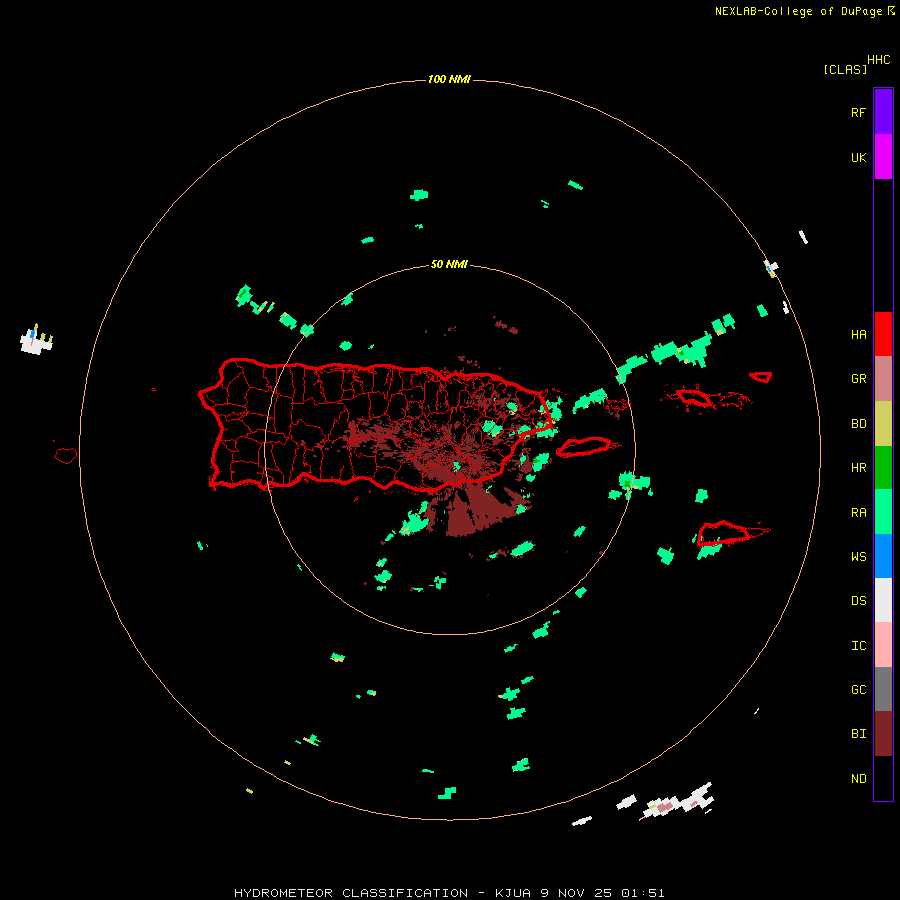Click the 'GC' legend label text
The width and height of the screenshot is (900, 900).
point(858,689)
